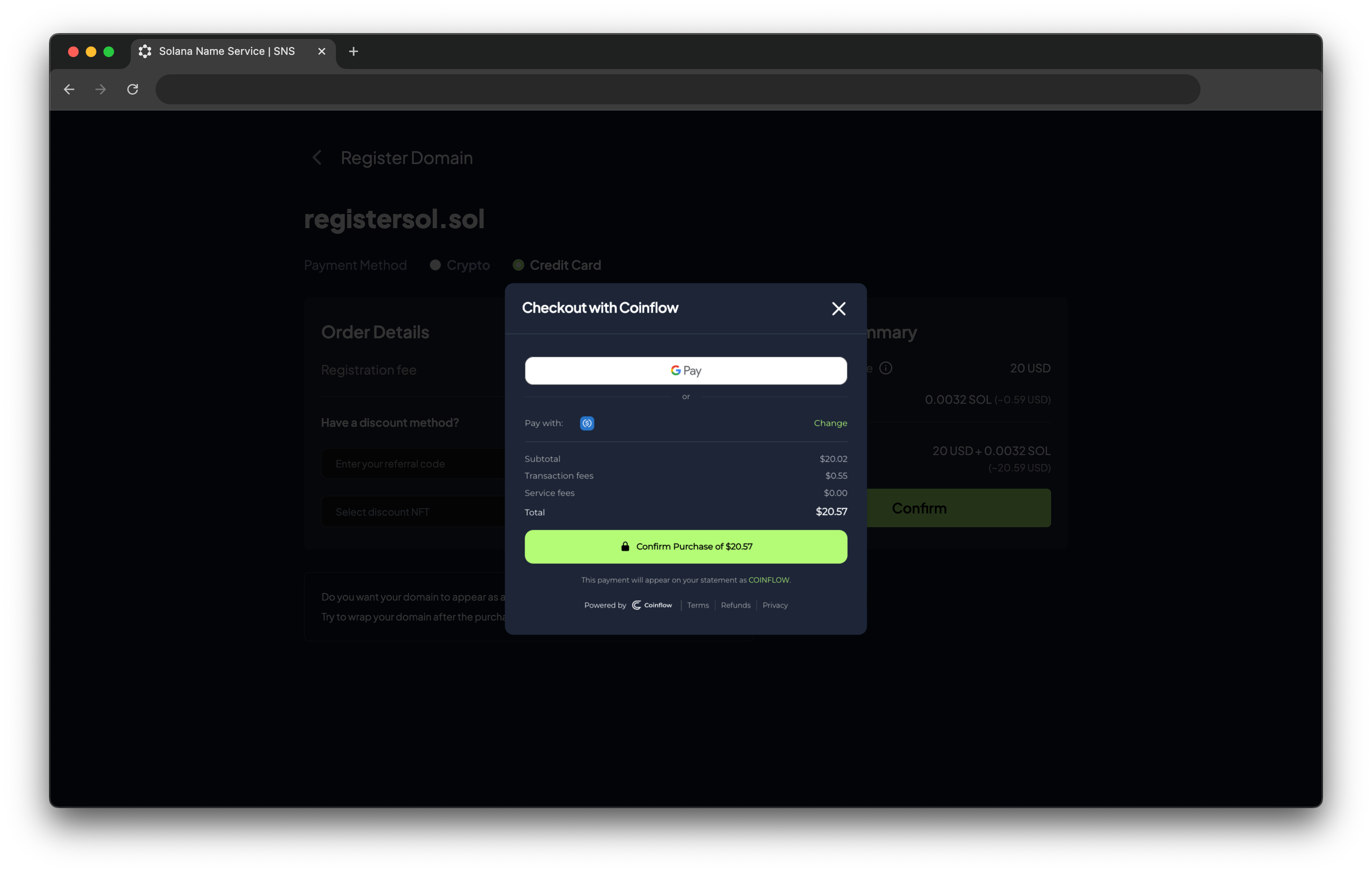Open the Privacy link
Image resolution: width=1372 pixels, height=873 pixels.
pos(774,605)
